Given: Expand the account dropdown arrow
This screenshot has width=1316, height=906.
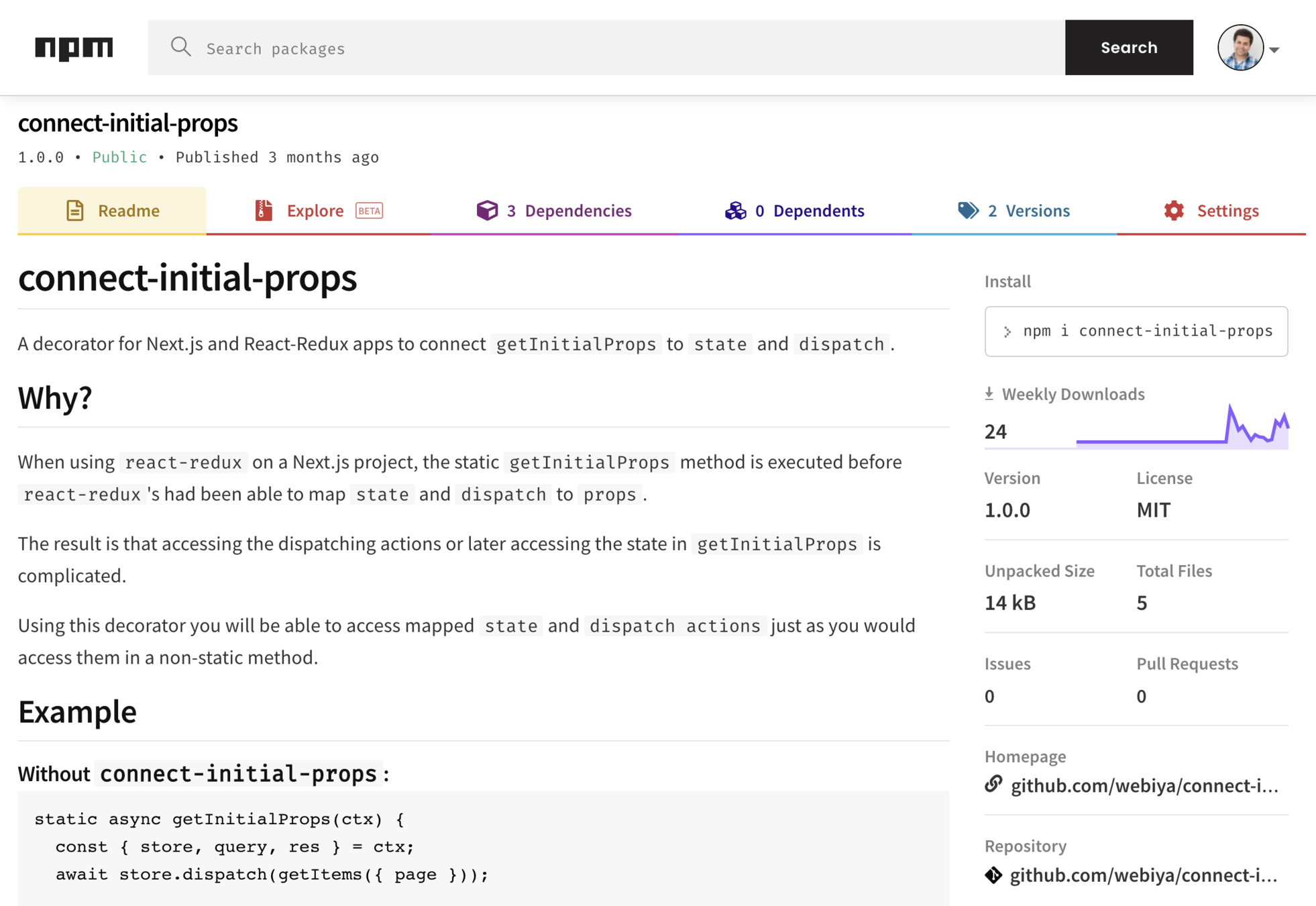Looking at the screenshot, I should (x=1274, y=50).
